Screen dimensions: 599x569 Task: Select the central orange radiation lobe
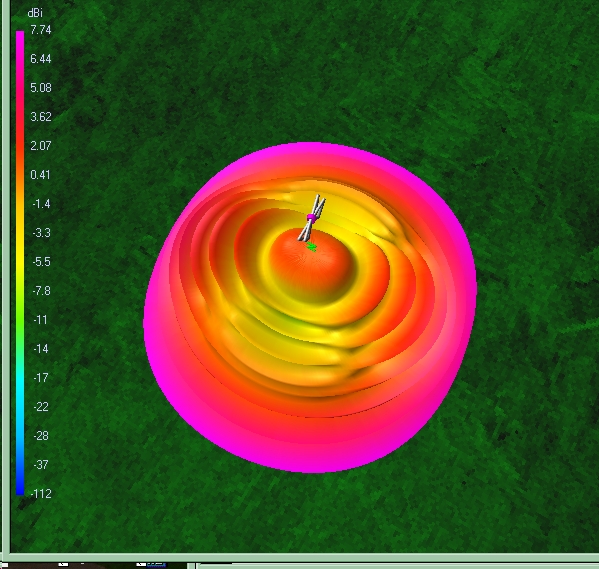pyautogui.click(x=310, y=264)
